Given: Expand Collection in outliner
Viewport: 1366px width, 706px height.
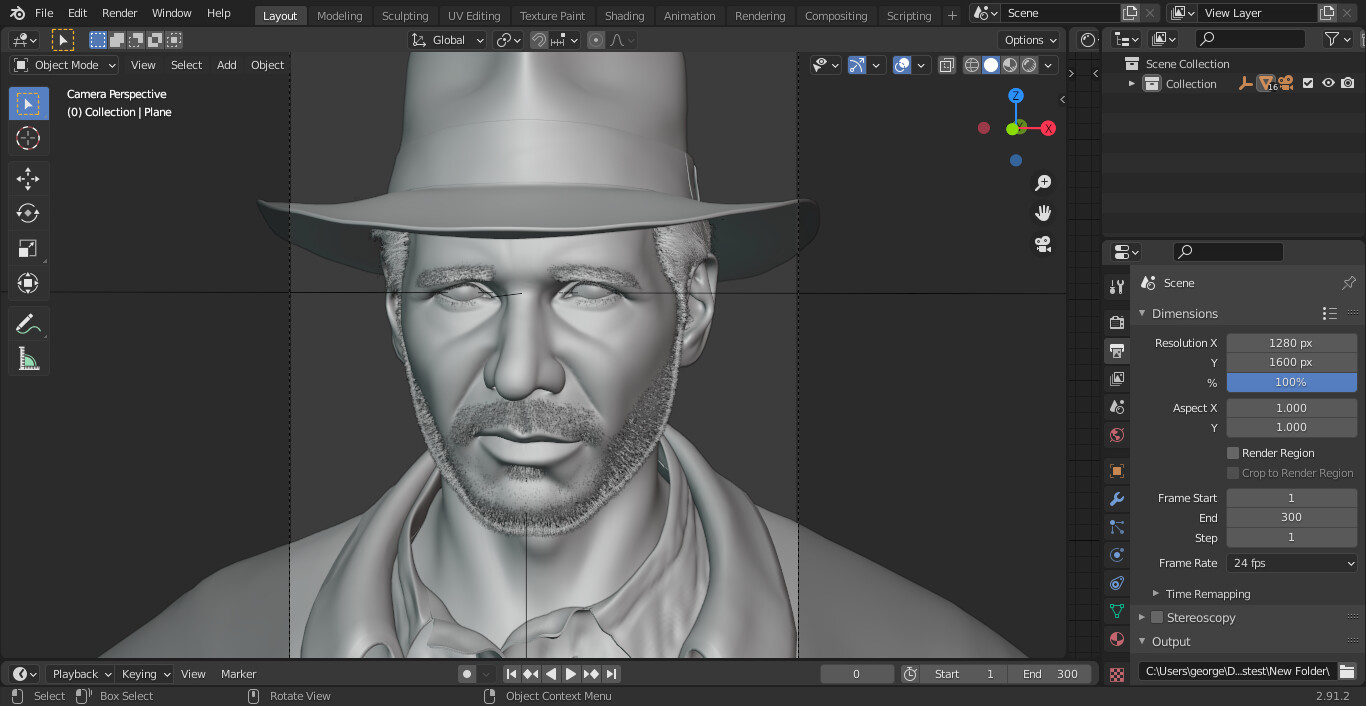Looking at the screenshot, I should 1132,83.
